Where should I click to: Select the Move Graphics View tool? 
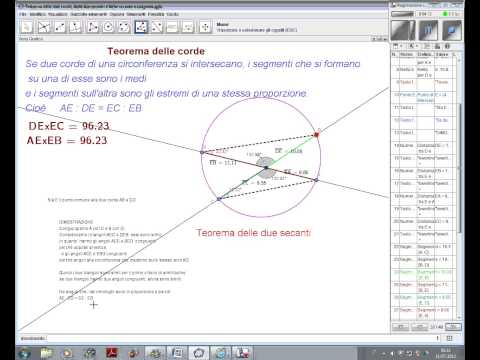pyautogui.click(x=205, y=27)
